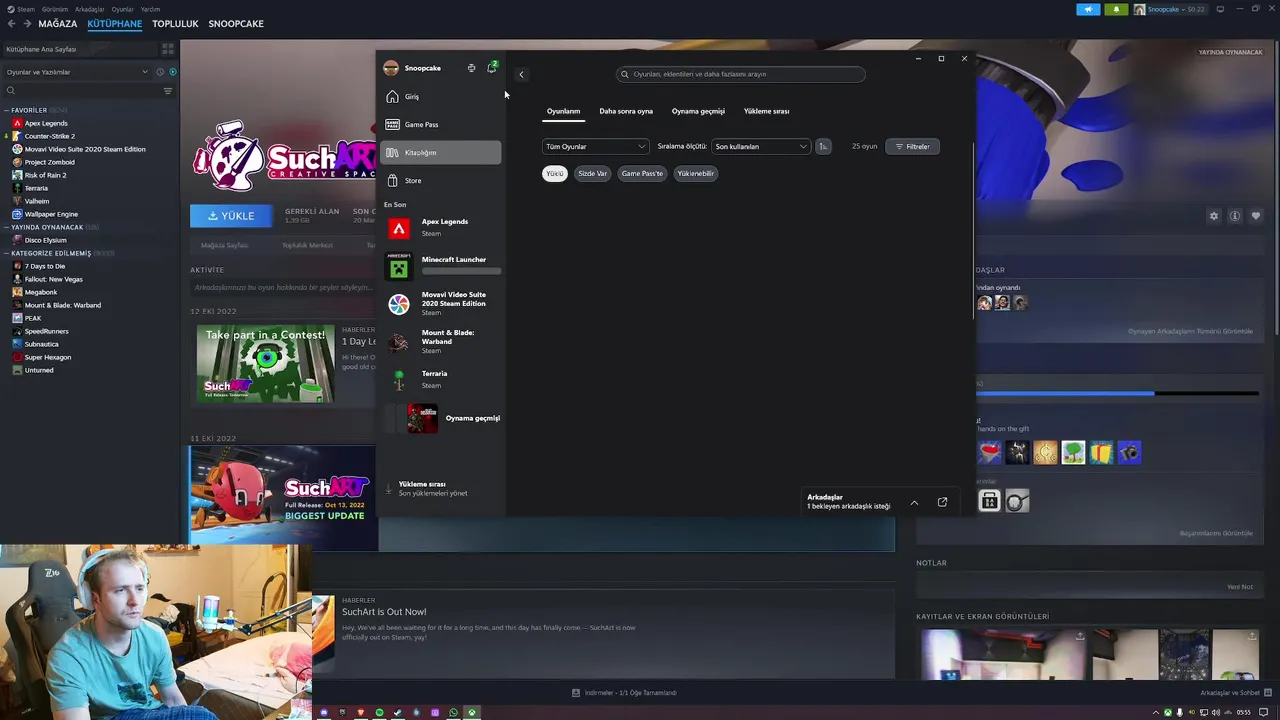
Task: Open the Steam notifications bell icon
Action: tap(1116, 9)
